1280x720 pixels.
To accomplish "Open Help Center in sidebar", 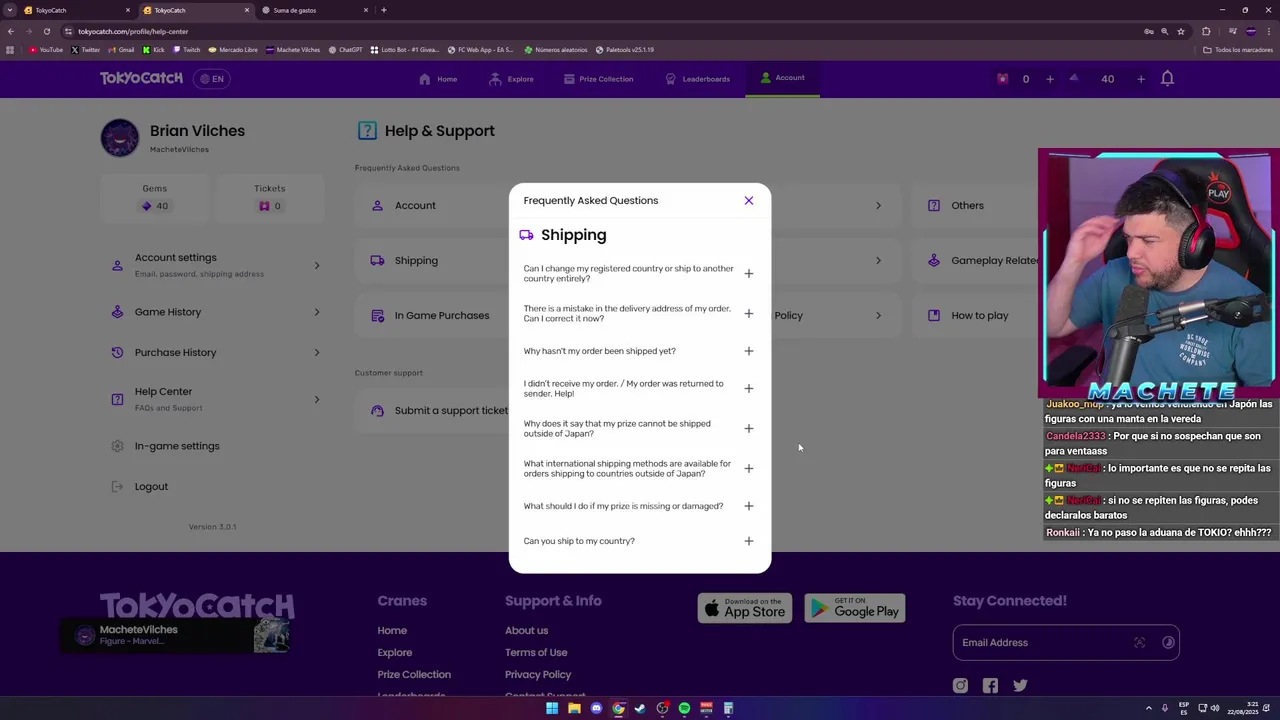I will pos(215,399).
